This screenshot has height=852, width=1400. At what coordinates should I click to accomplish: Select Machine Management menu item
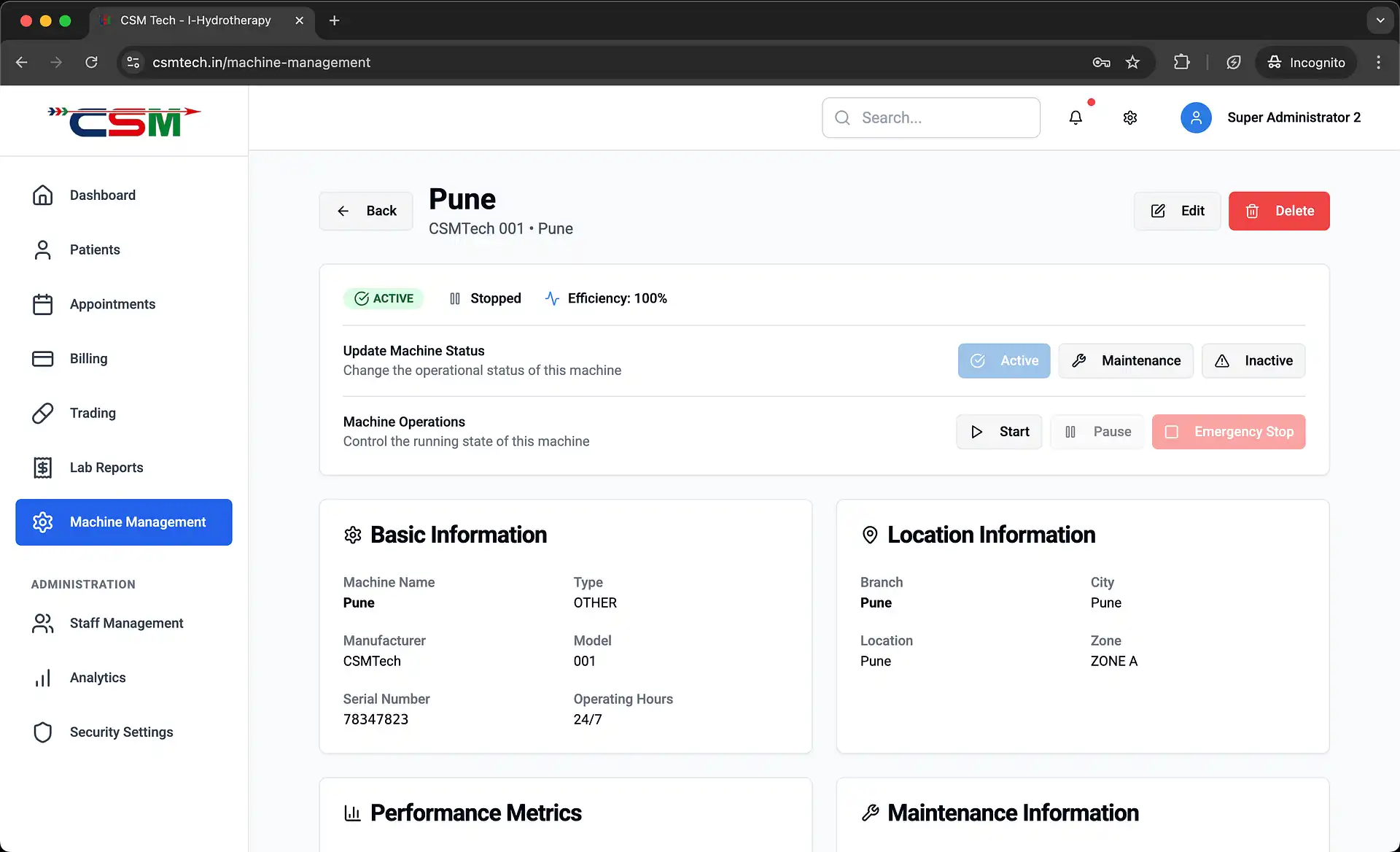click(124, 522)
